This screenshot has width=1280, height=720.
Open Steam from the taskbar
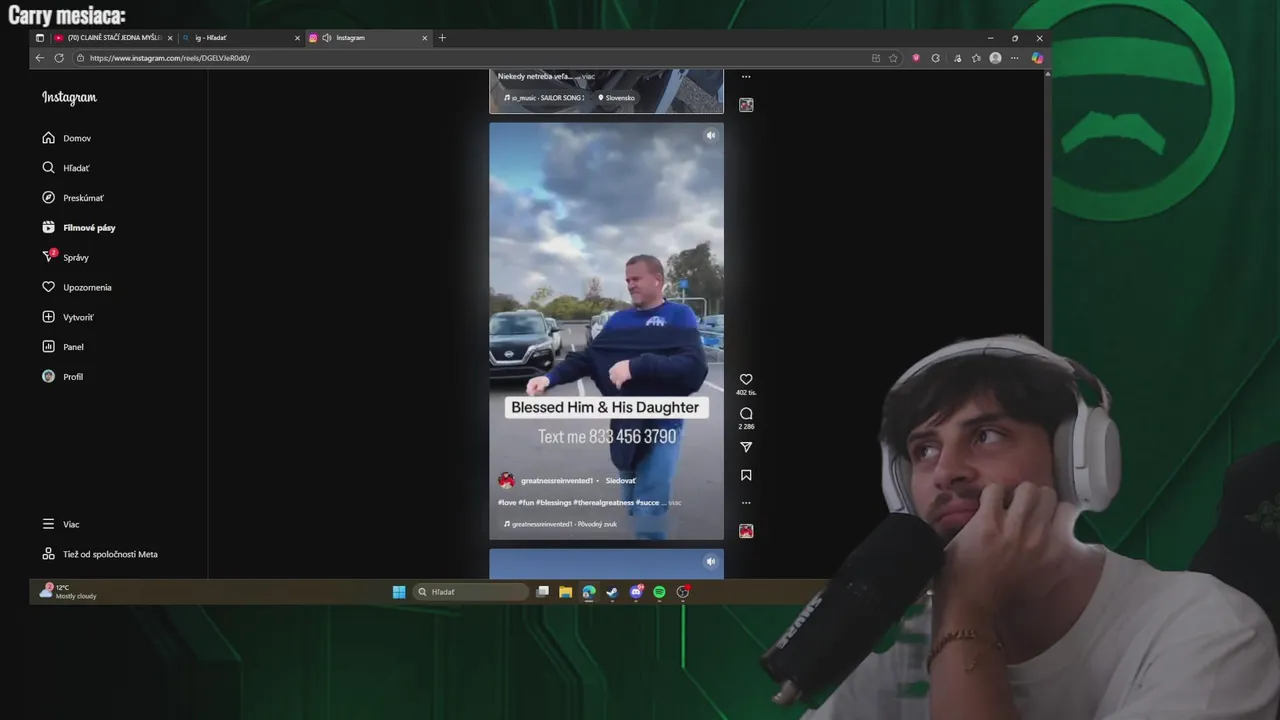click(x=612, y=592)
